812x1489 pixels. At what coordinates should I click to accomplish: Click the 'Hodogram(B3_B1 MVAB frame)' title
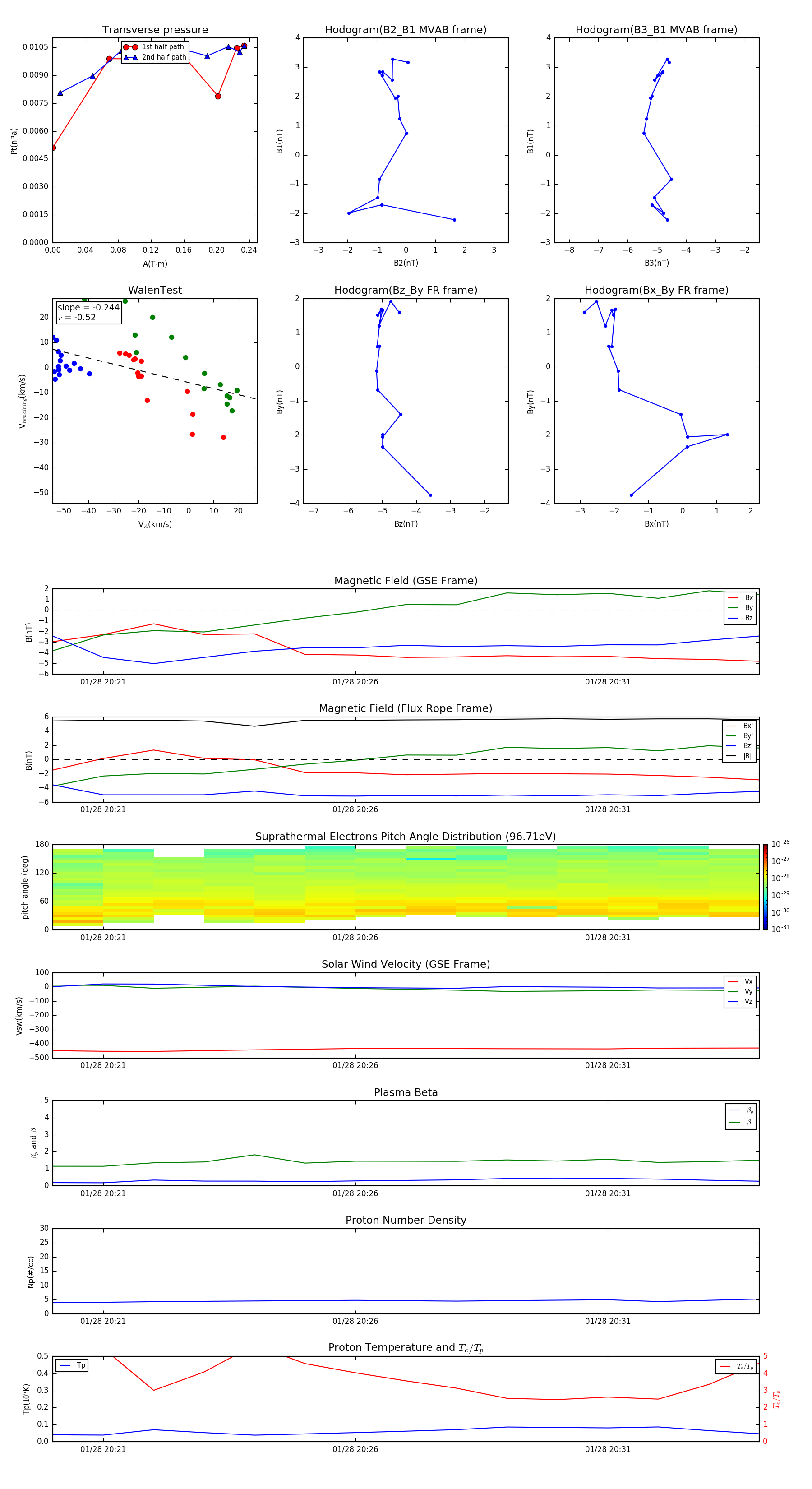pyautogui.click(x=656, y=30)
